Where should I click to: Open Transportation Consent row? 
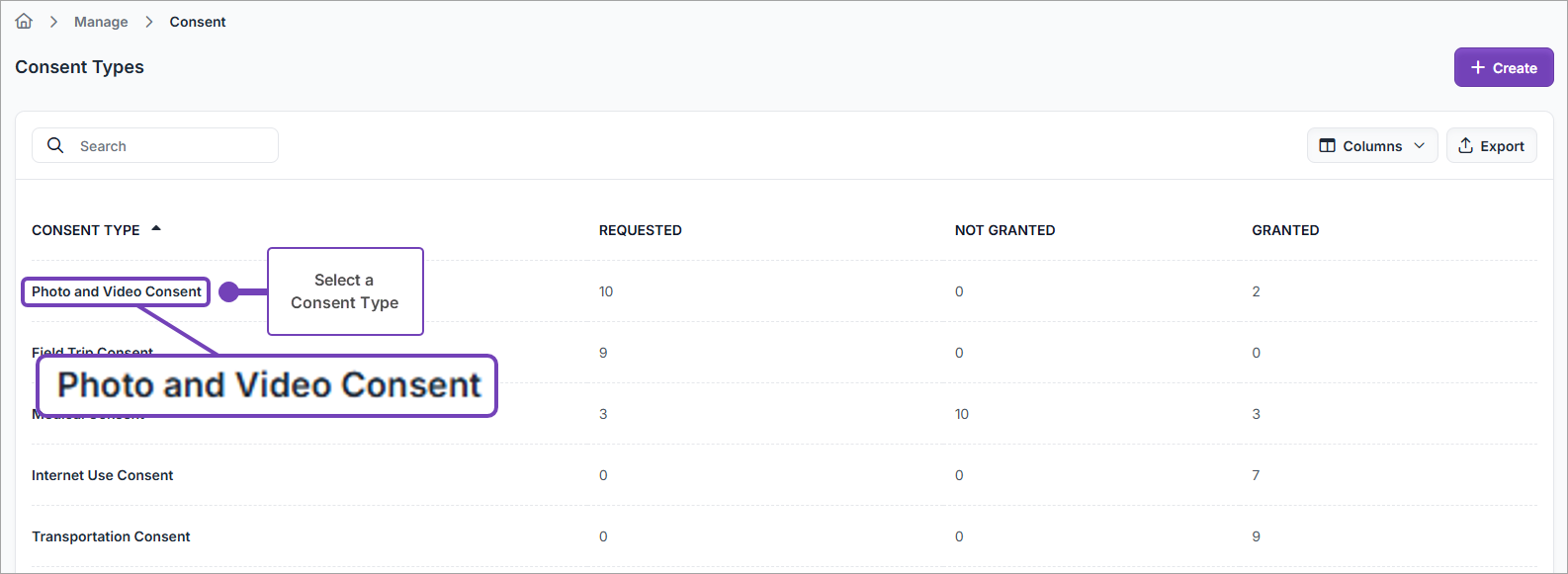(x=111, y=536)
